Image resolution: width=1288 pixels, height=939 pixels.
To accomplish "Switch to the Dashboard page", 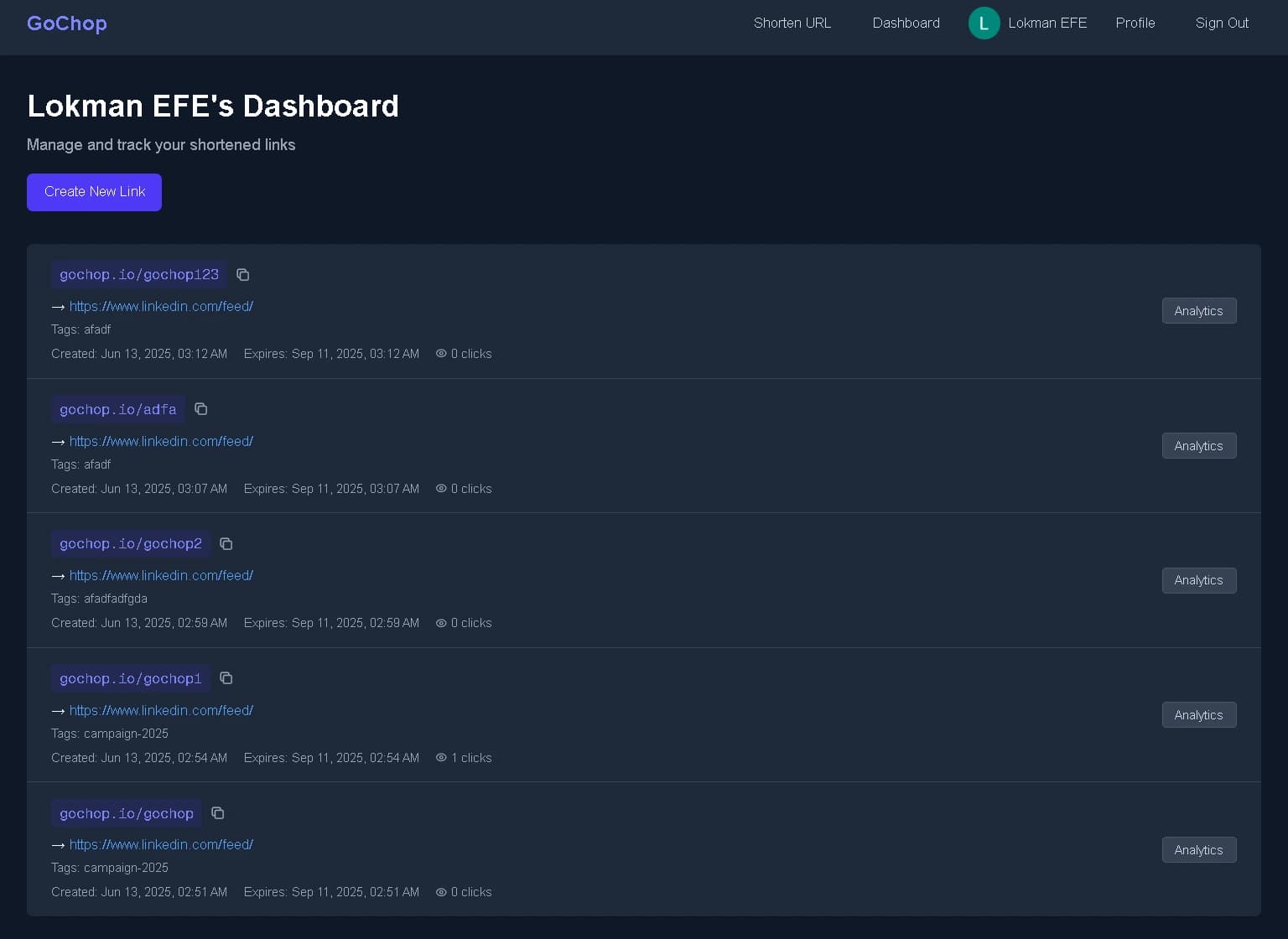I will (906, 23).
